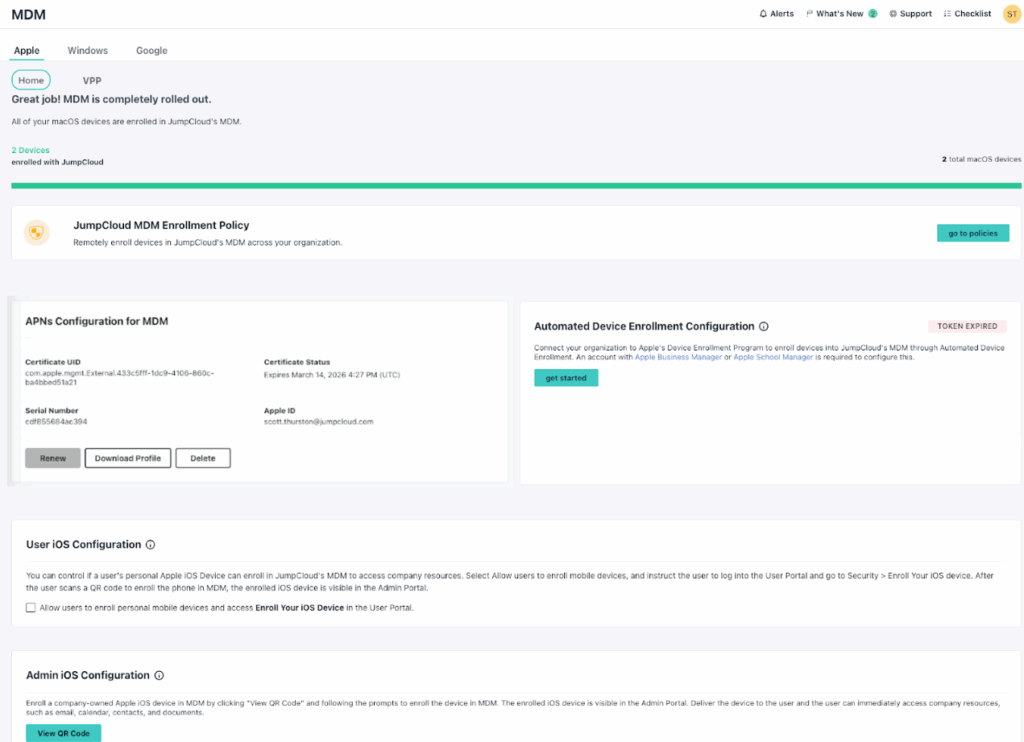Open Alerts from the top bar
Image resolution: width=1024 pixels, height=742 pixels.
tap(776, 14)
